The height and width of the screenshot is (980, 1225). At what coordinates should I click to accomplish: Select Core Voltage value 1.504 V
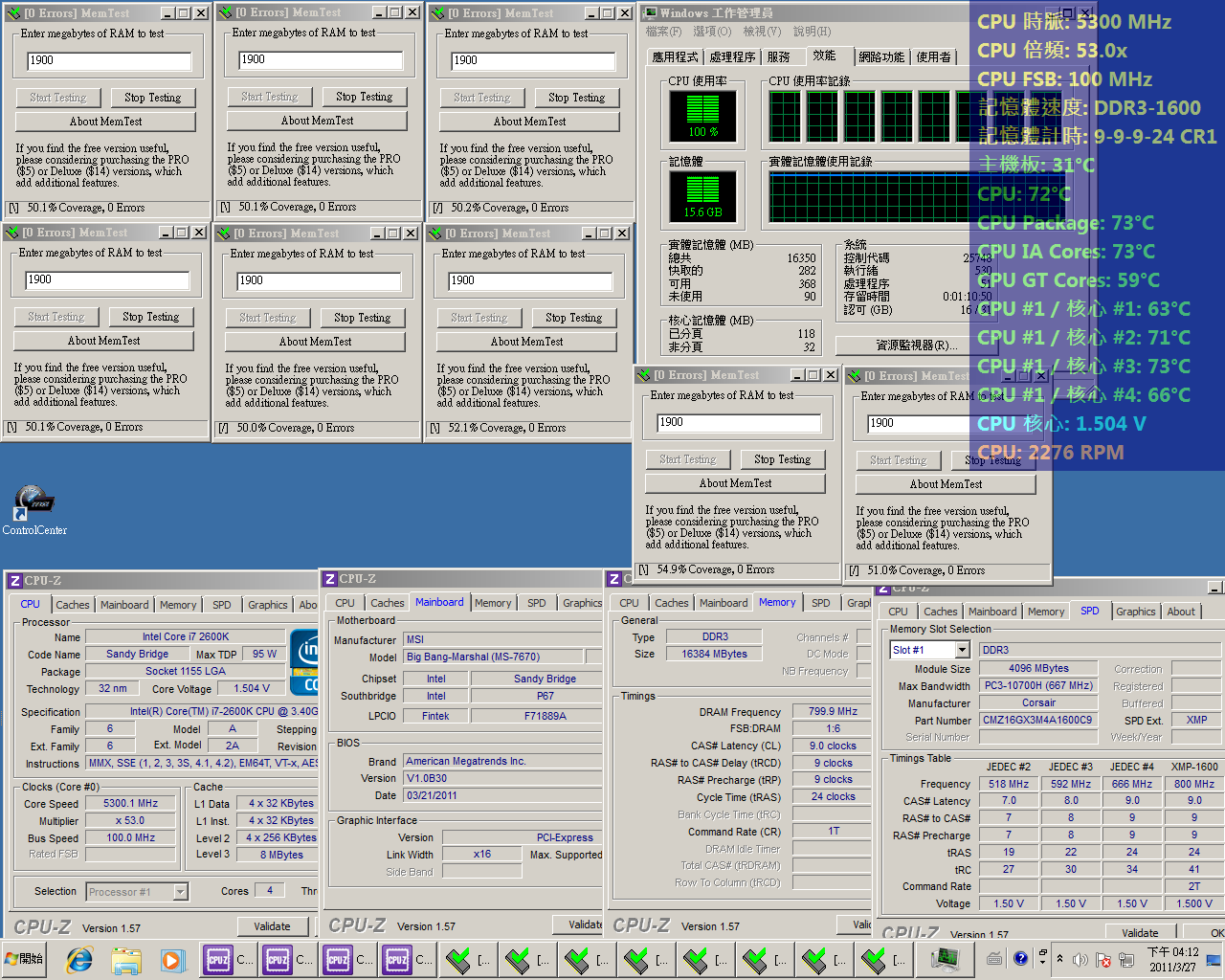(252, 688)
